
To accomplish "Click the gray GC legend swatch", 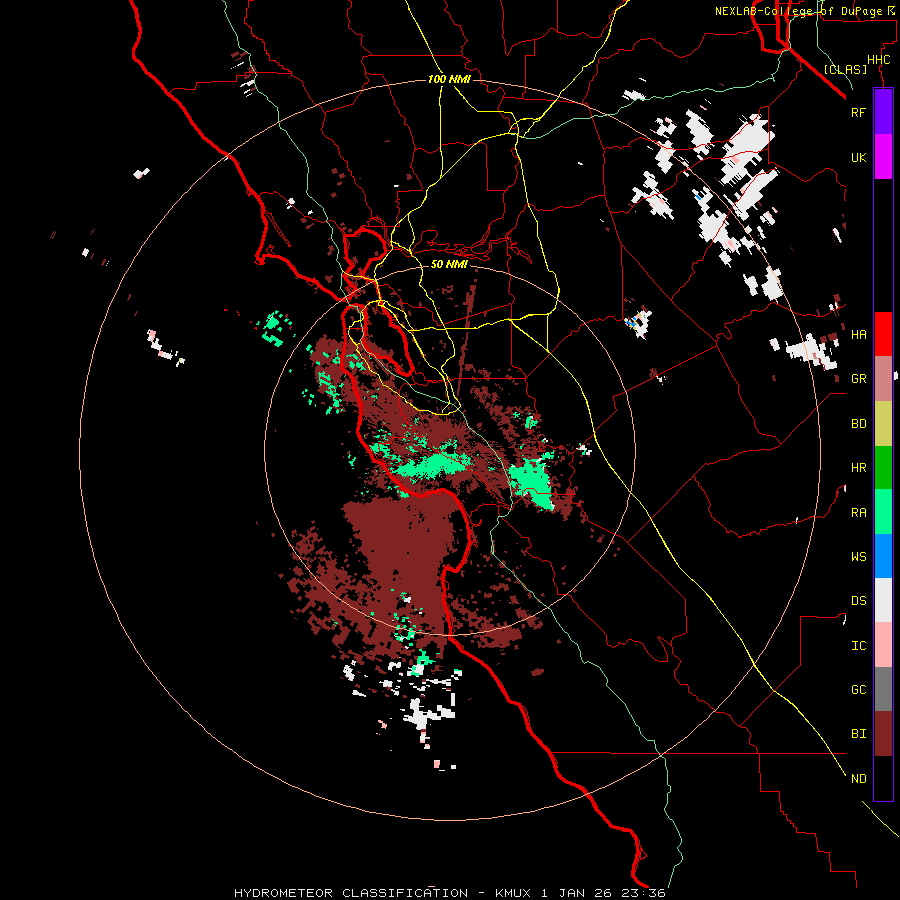I will coord(883,689).
